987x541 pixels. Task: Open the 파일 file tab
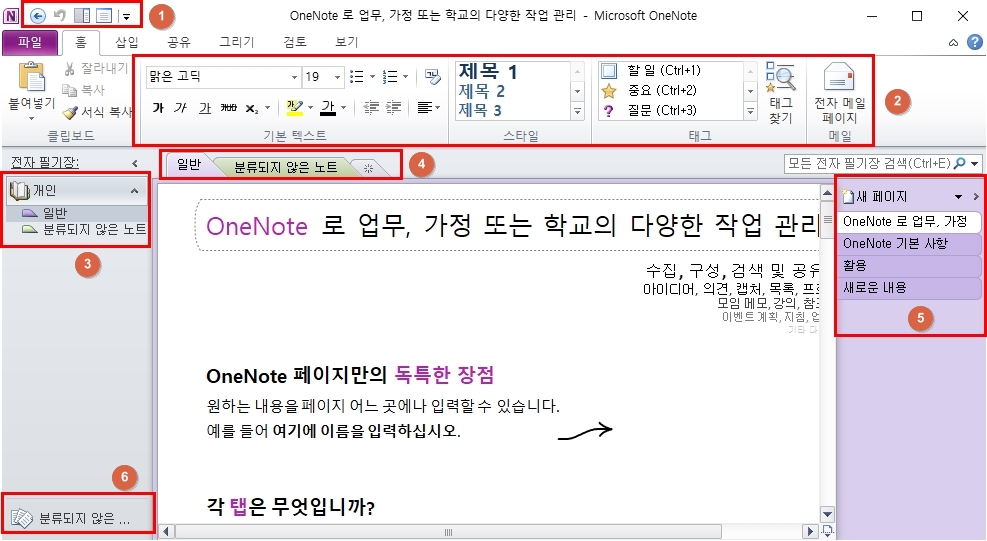tap(30, 42)
